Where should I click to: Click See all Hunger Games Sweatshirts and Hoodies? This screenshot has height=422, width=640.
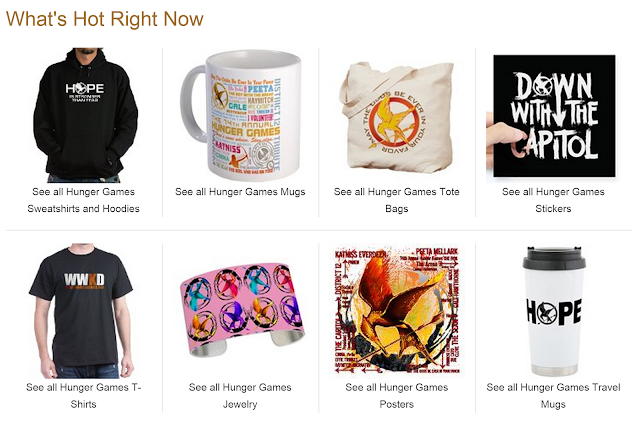(83, 200)
